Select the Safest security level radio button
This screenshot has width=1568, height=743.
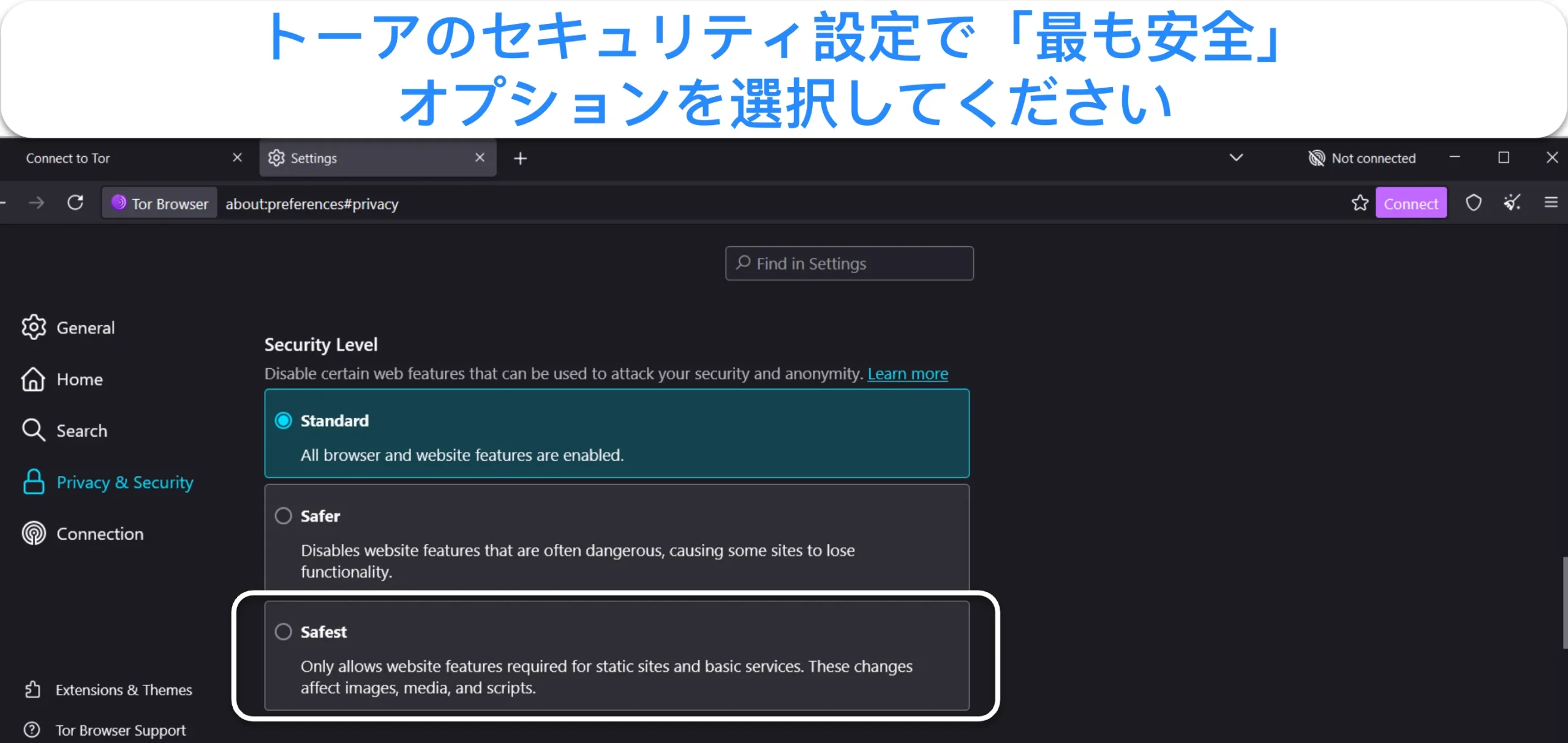283,632
